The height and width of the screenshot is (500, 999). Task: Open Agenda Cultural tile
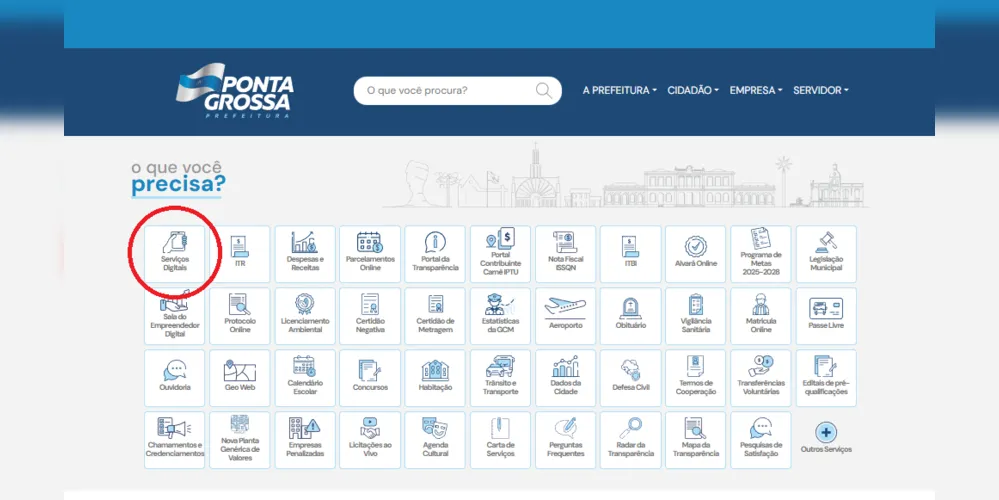(435, 439)
